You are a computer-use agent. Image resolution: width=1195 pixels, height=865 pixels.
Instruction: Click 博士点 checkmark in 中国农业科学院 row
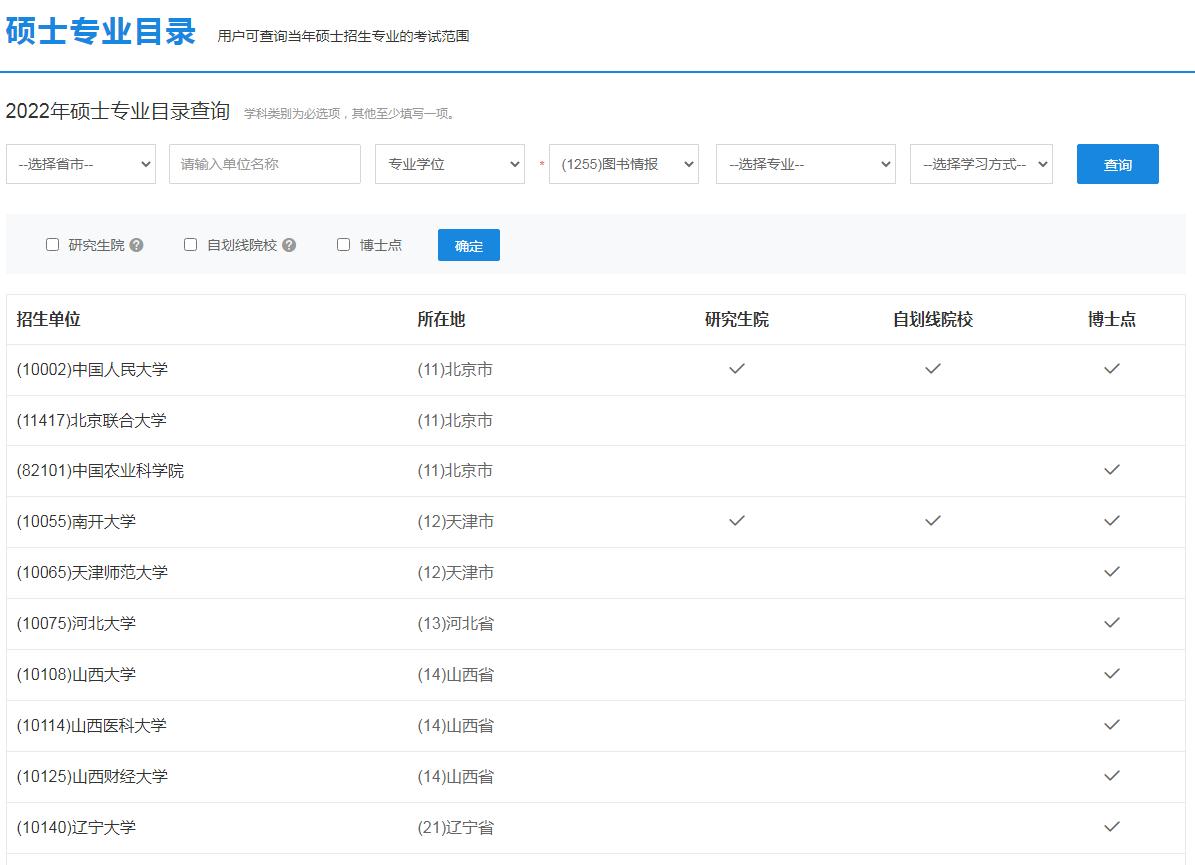[x=1112, y=470]
